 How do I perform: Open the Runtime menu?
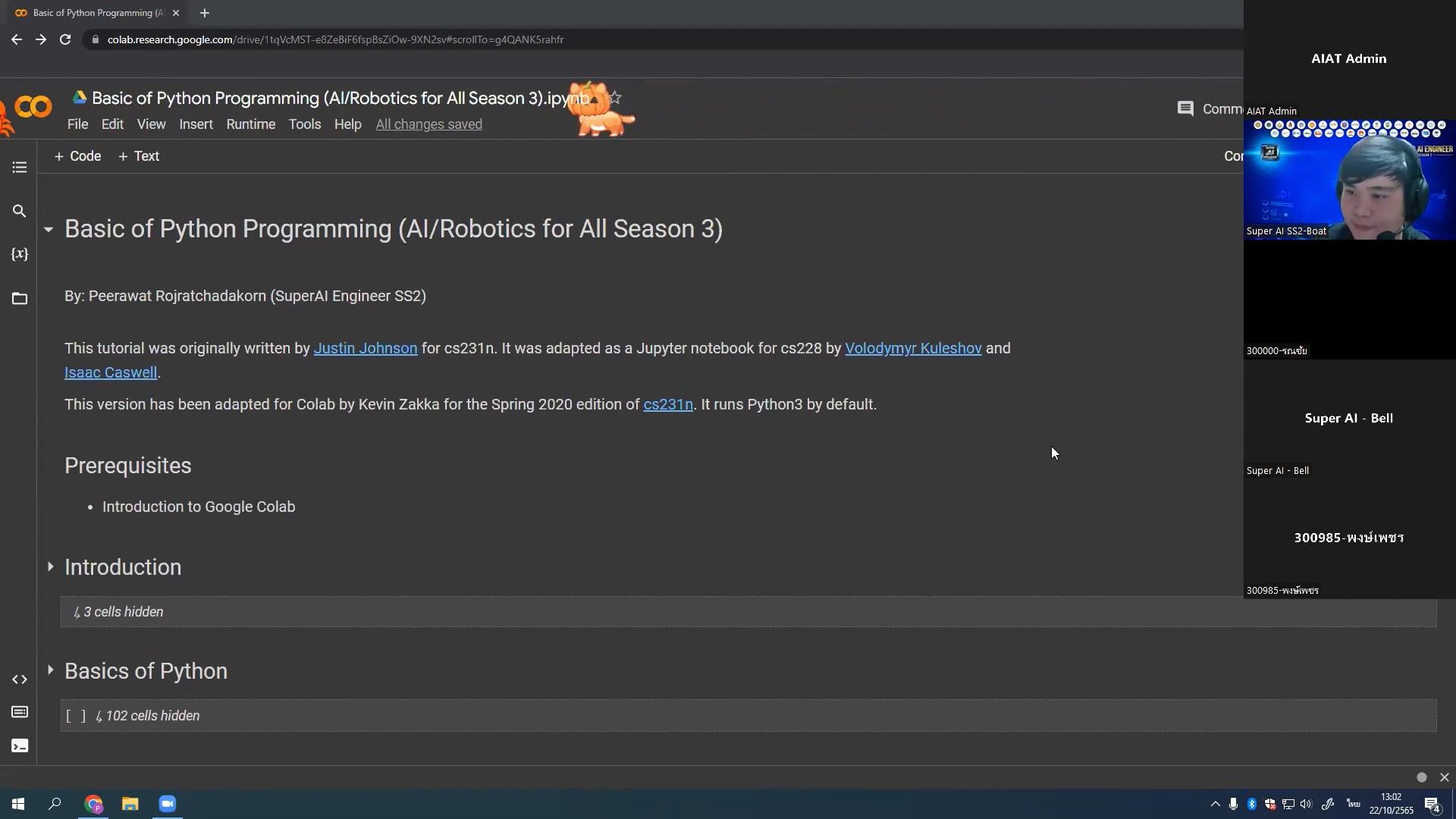click(x=251, y=124)
